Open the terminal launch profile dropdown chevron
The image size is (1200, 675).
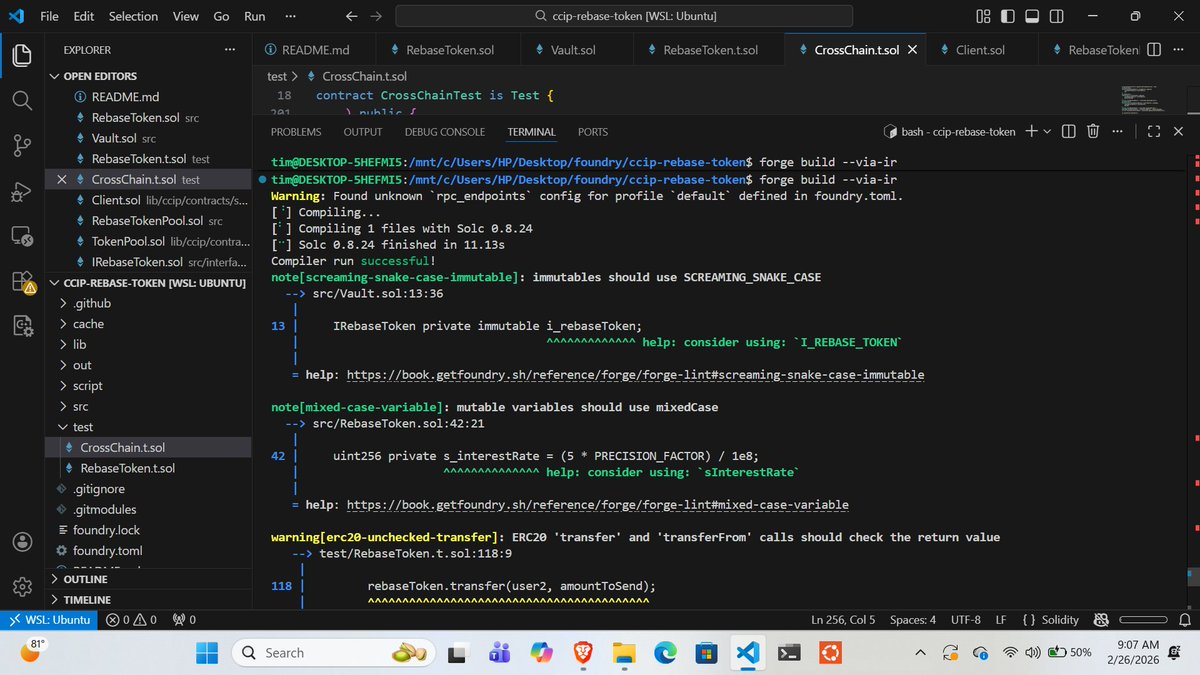pos(1047,131)
